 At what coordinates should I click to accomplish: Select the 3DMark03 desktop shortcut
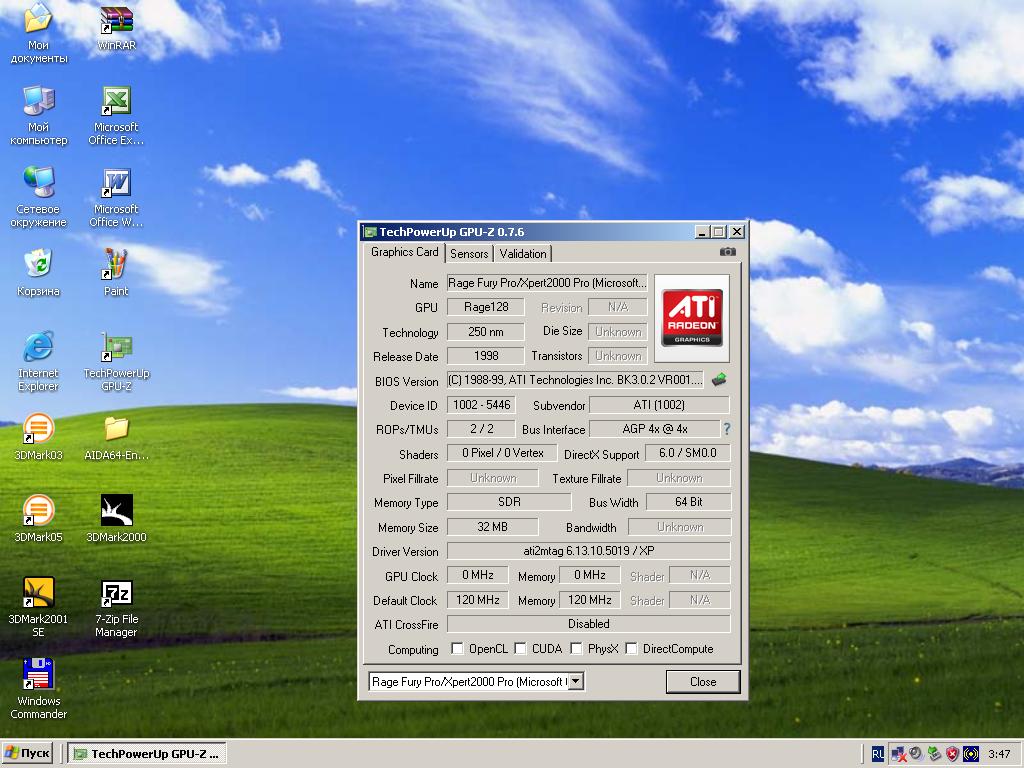click(x=38, y=436)
